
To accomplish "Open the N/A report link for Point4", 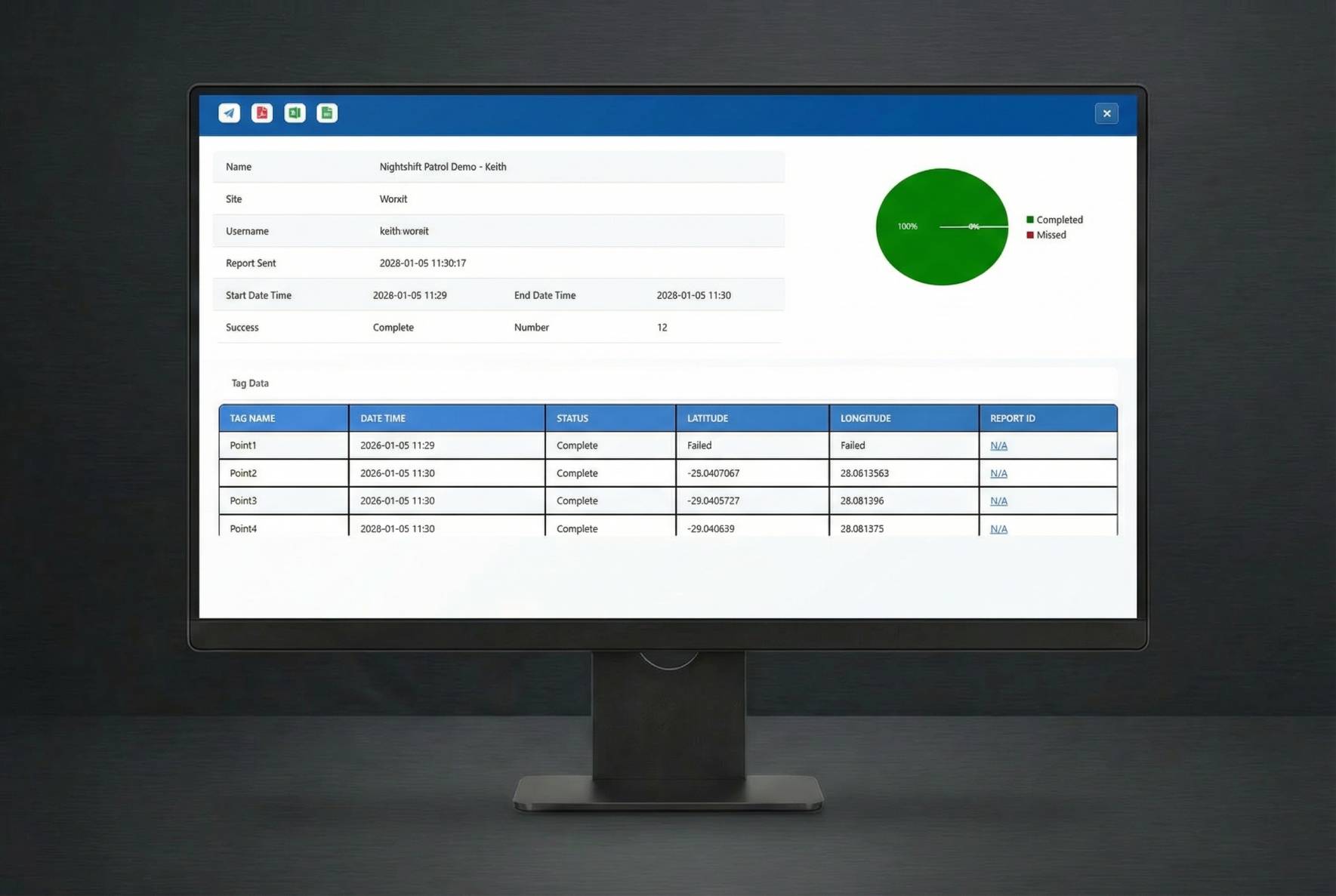I will click(x=998, y=528).
